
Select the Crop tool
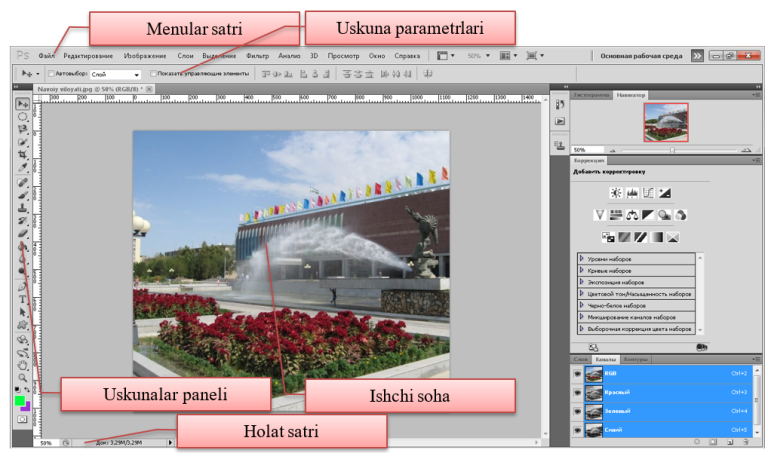pyautogui.click(x=23, y=155)
